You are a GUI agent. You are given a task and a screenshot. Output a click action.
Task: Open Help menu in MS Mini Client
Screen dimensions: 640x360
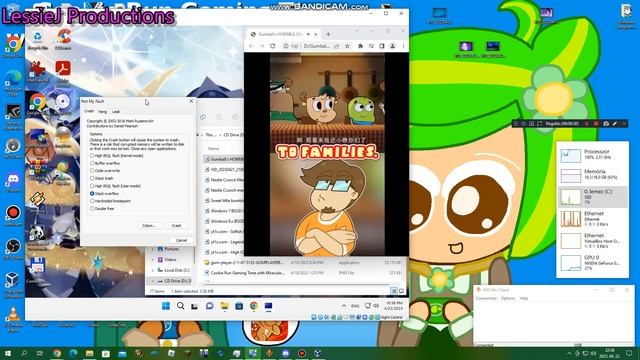click(x=524, y=298)
